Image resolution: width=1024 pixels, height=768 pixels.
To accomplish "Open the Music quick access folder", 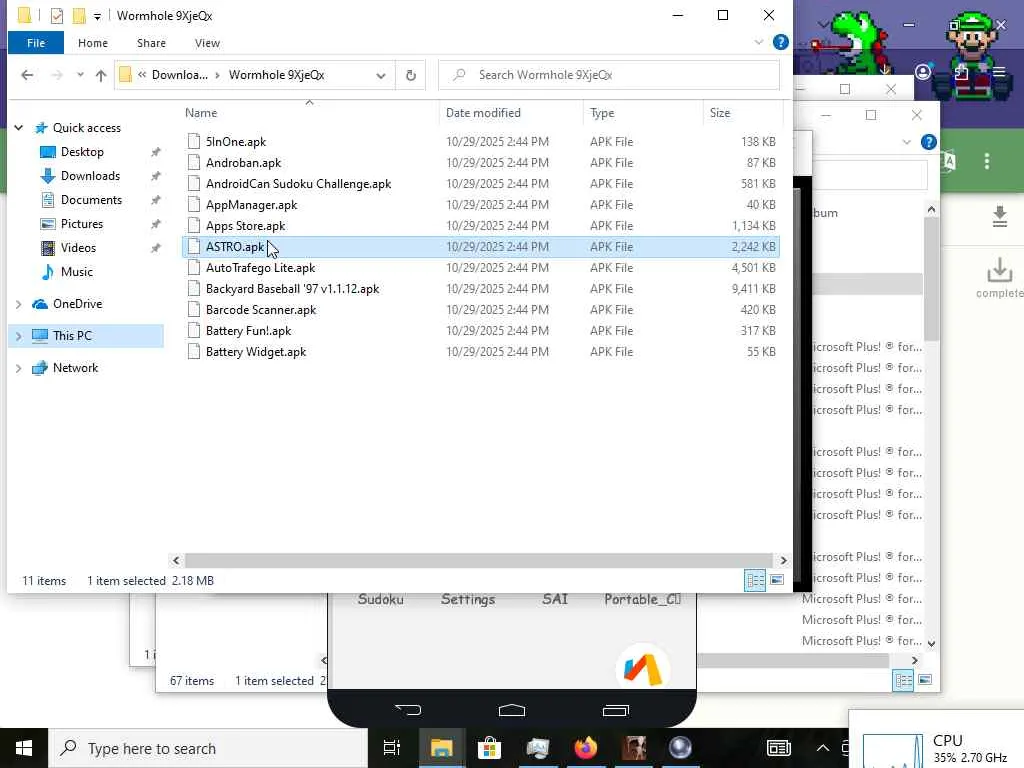I will [76, 272].
